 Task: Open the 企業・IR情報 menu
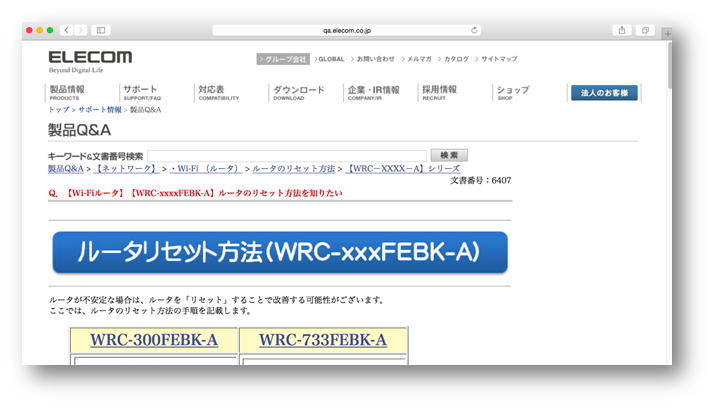coord(373,92)
